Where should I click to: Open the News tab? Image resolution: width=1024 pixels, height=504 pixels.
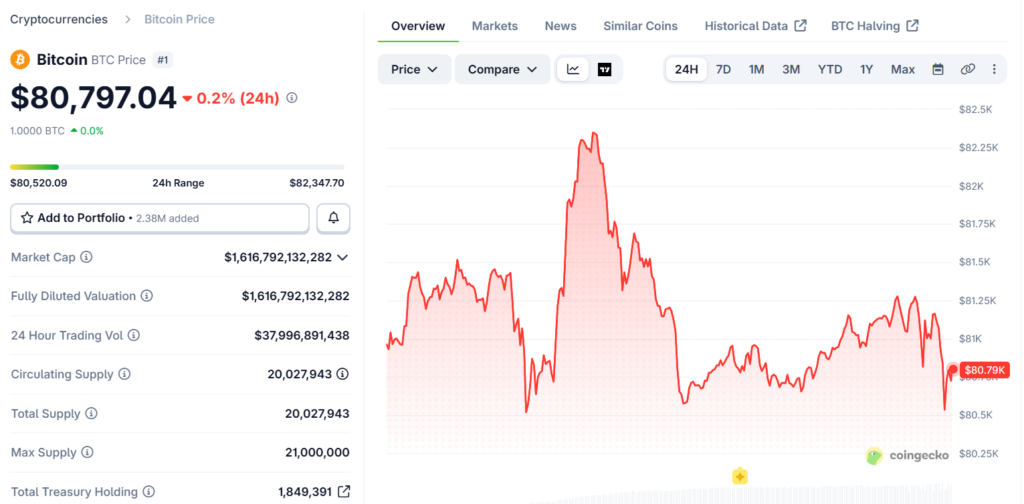click(x=560, y=26)
